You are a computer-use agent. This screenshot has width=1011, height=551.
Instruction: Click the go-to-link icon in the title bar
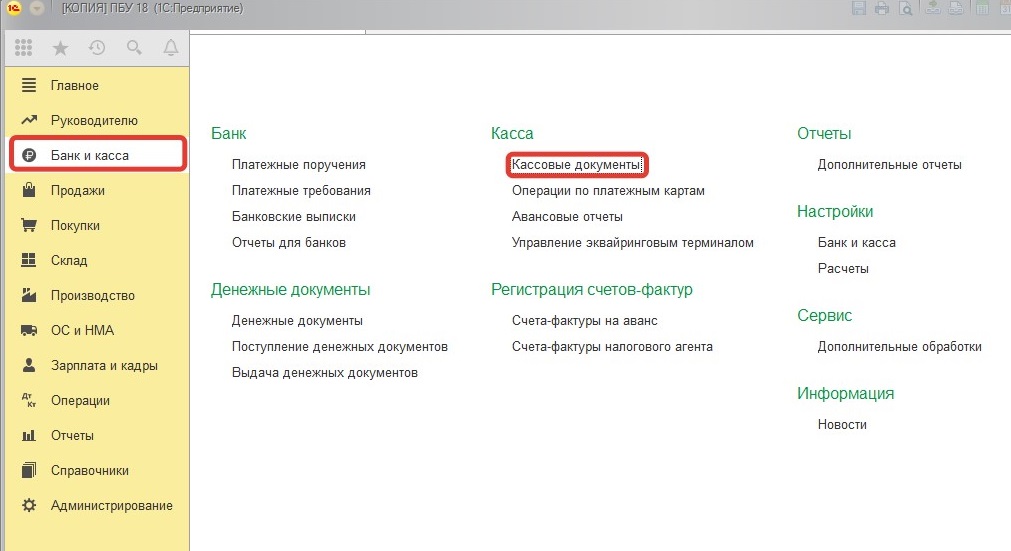[x=957, y=8]
